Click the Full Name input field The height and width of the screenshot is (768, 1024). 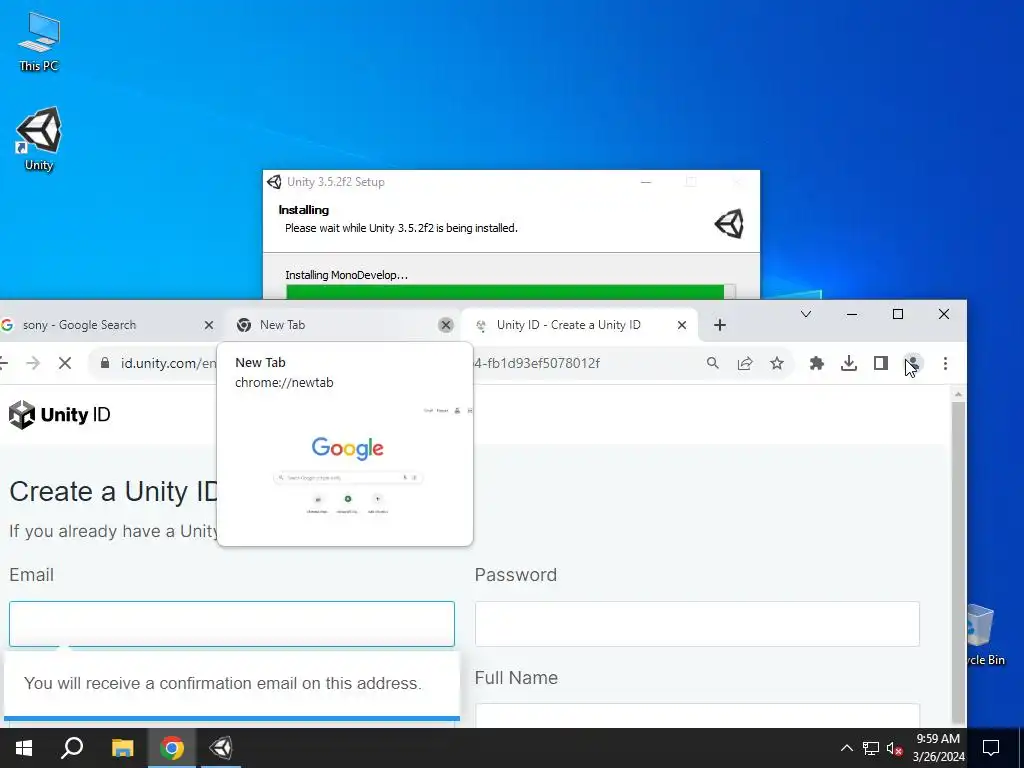click(x=697, y=715)
